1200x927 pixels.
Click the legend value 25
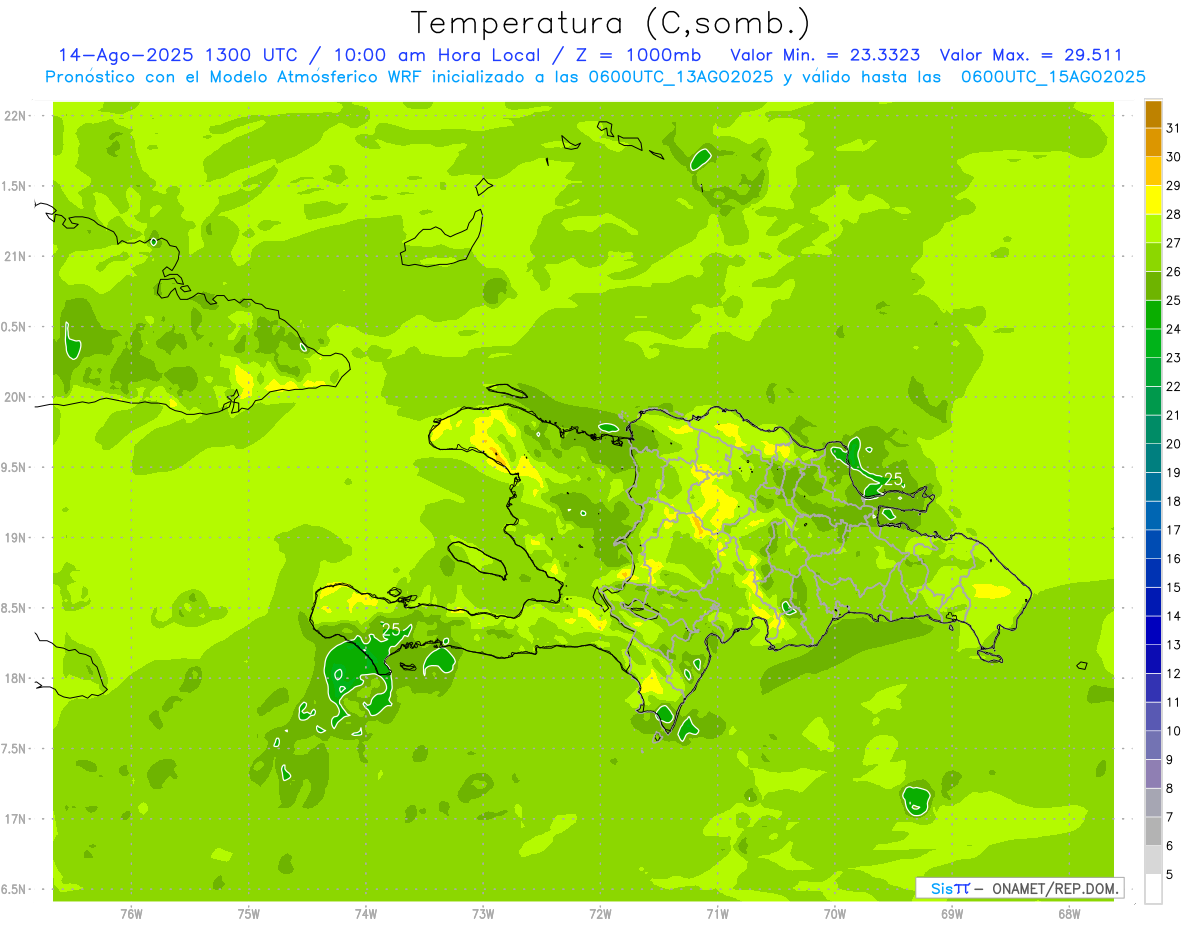coord(1174,300)
